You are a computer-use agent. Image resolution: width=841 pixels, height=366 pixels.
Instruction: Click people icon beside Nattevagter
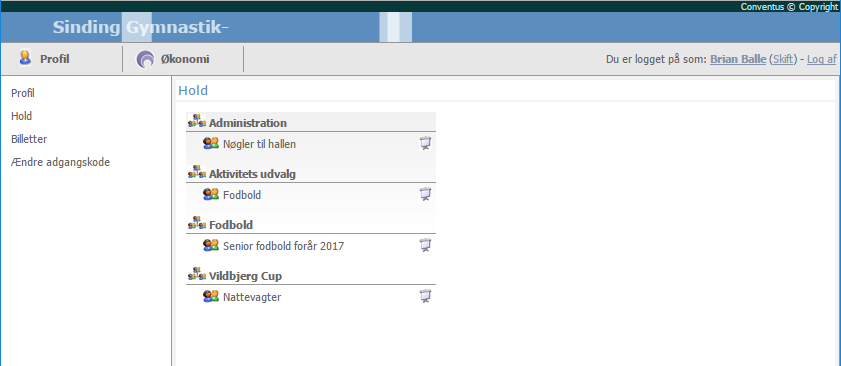pos(211,297)
